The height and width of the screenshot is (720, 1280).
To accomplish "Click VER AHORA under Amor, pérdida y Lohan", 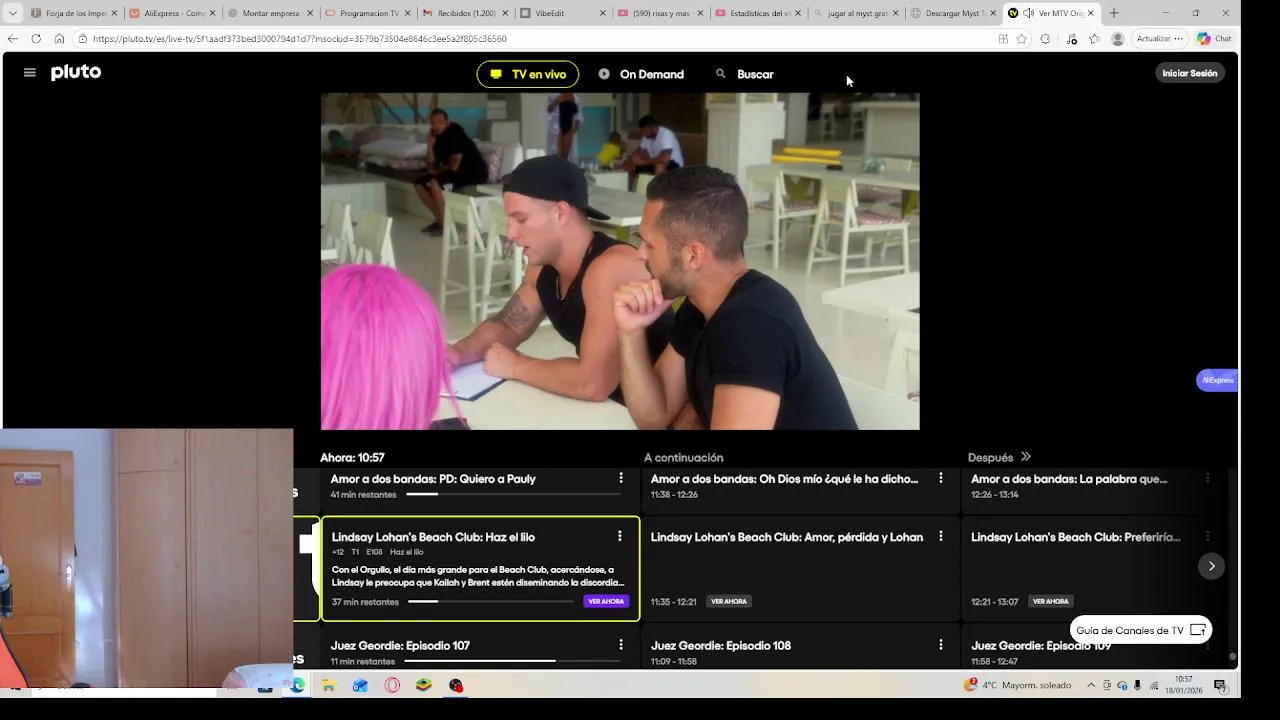I will [729, 601].
